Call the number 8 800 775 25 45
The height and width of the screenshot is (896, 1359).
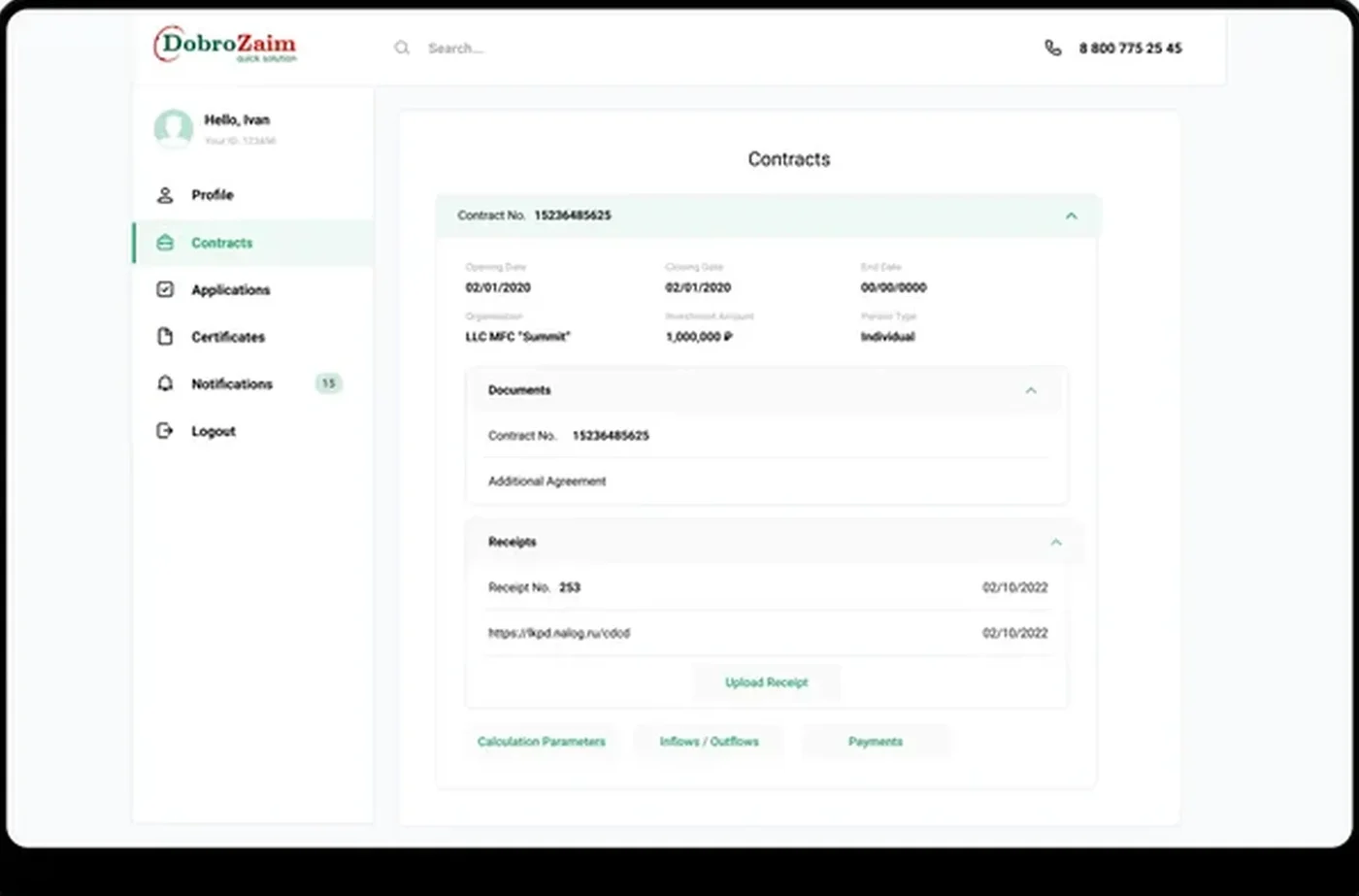1131,48
